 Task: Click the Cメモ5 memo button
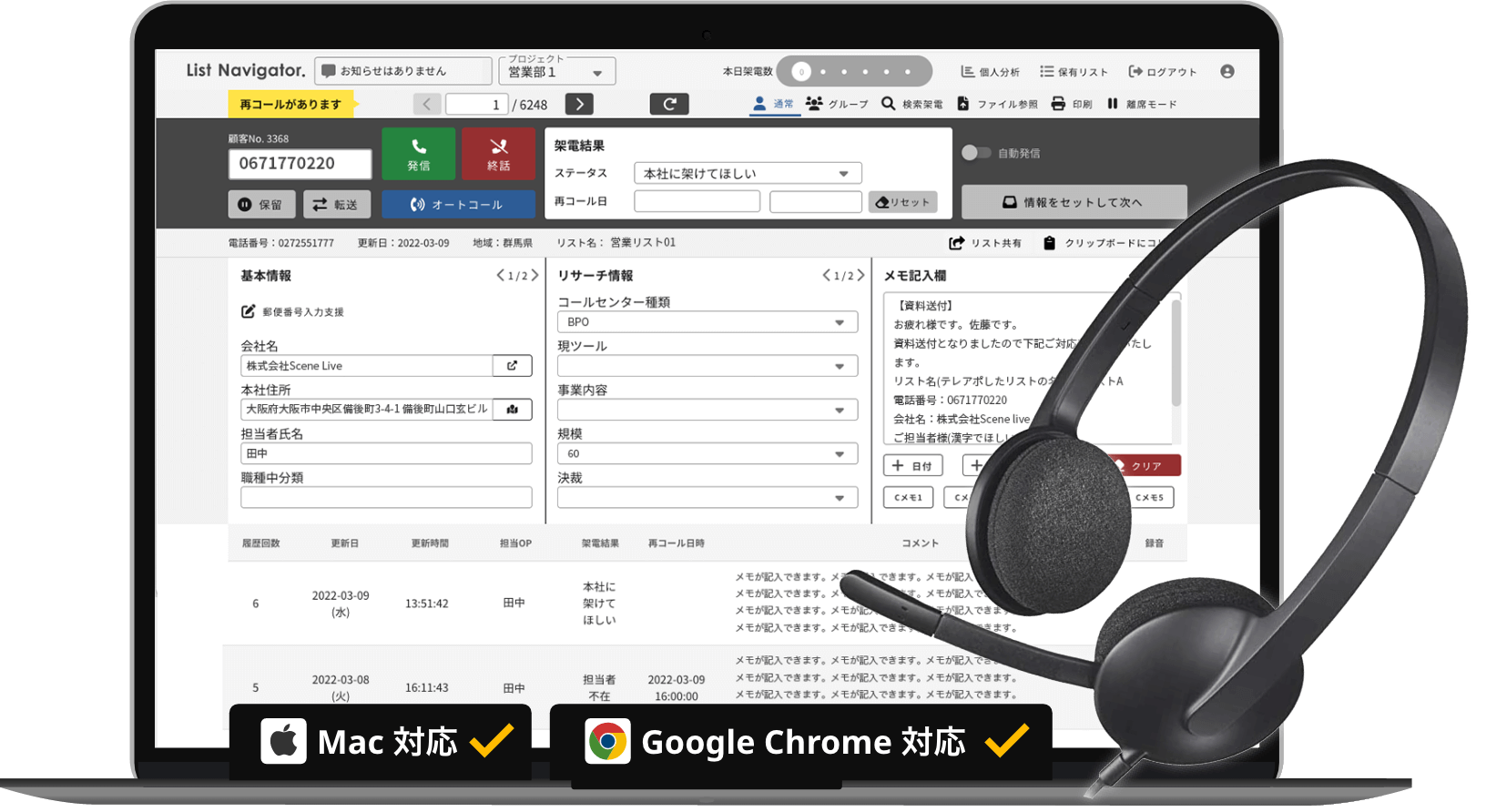click(1150, 498)
